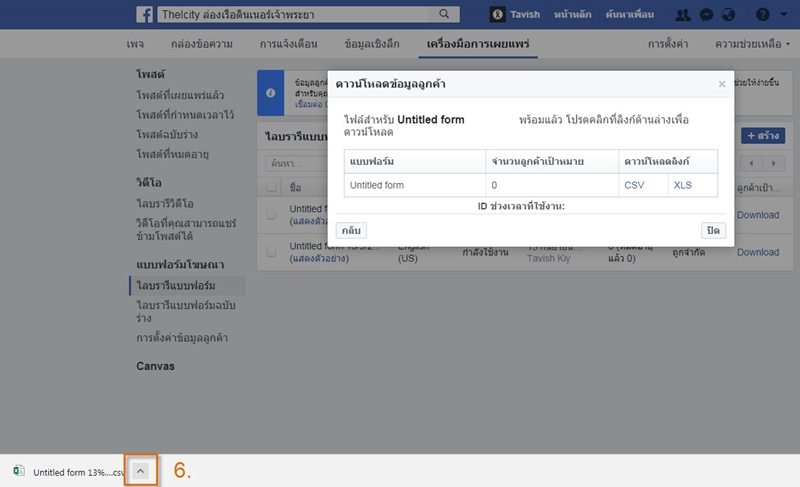Open the Messenger messages icon
The height and width of the screenshot is (487, 800).
coord(706,14)
